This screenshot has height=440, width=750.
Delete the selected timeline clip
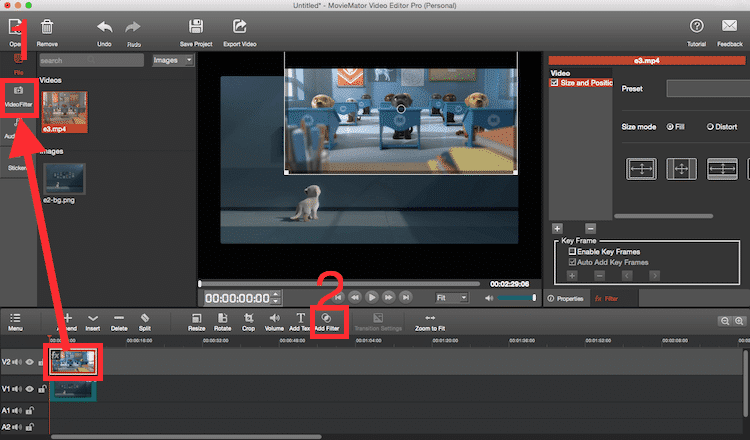click(x=119, y=322)
